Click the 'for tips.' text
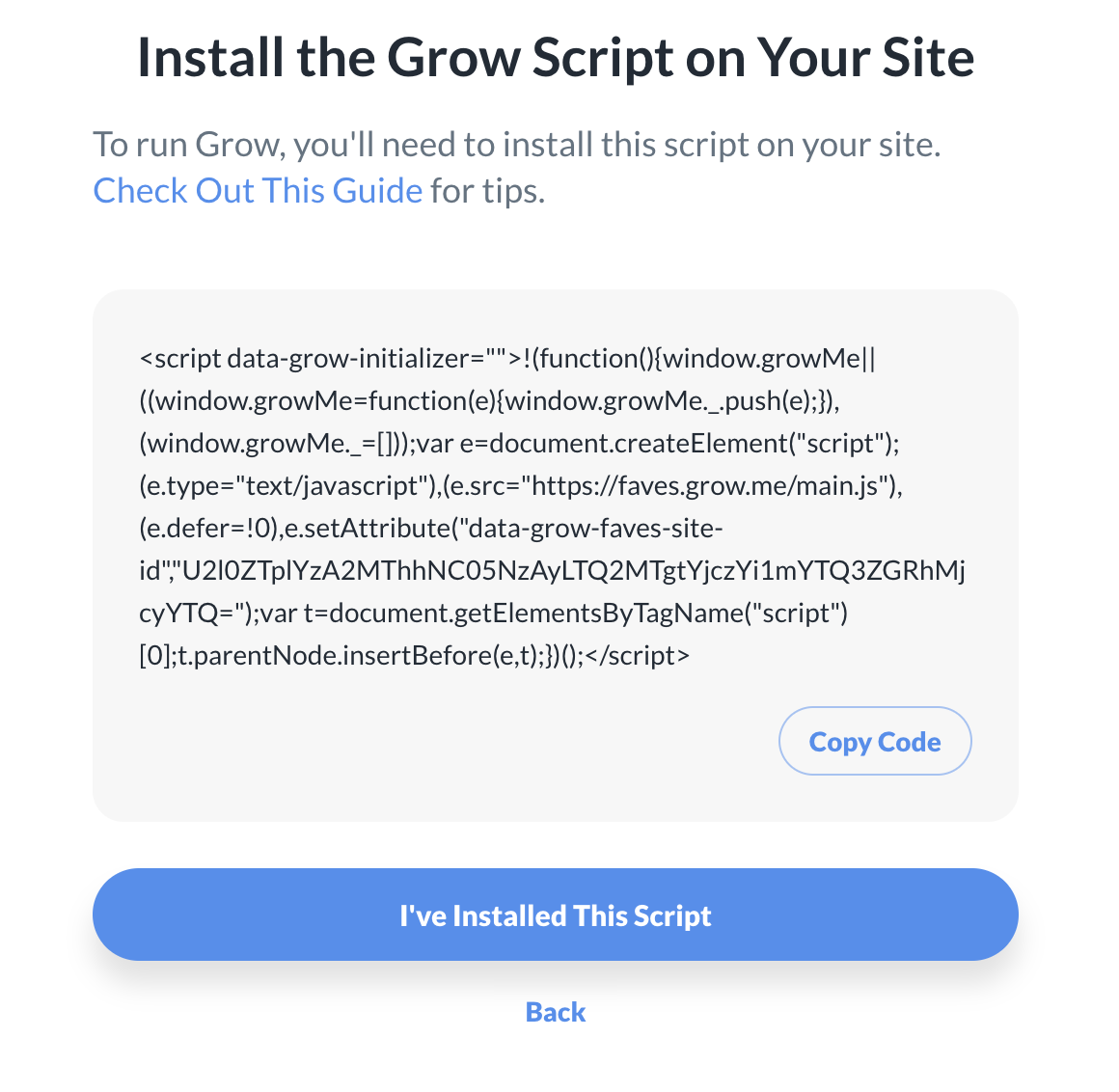 coord(487,191)
